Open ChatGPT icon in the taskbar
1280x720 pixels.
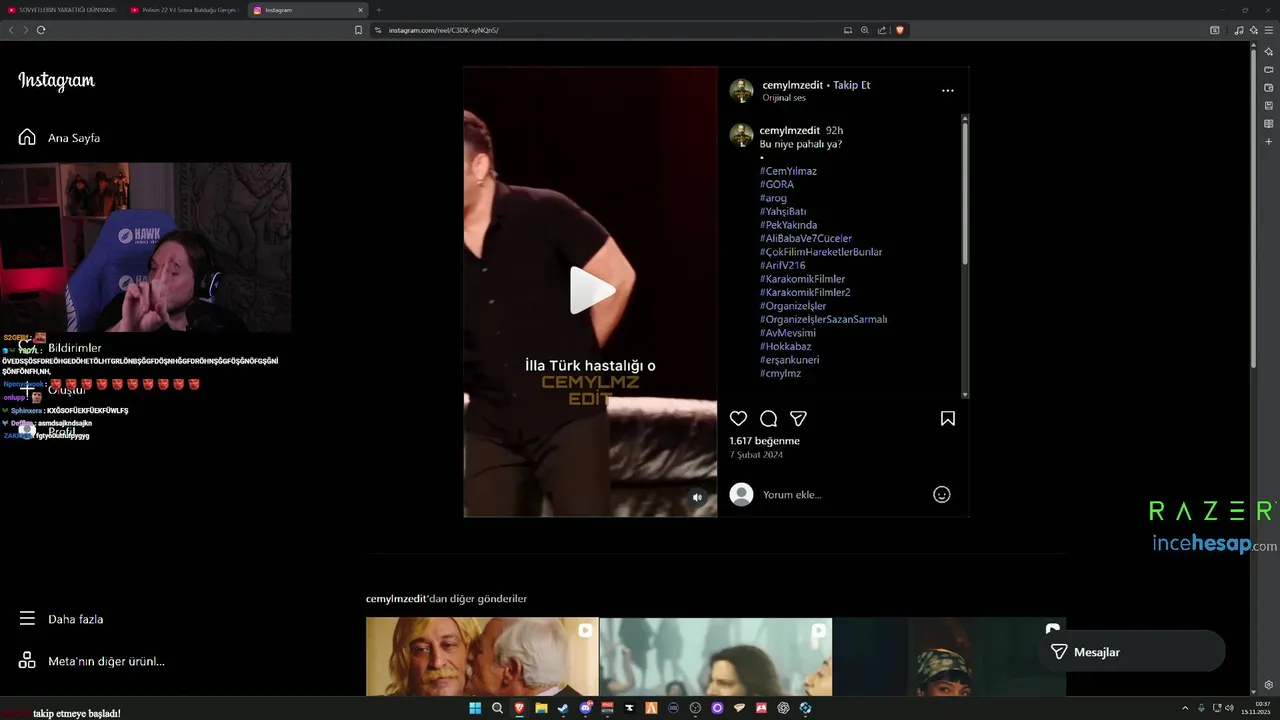(x=783, y=708)
